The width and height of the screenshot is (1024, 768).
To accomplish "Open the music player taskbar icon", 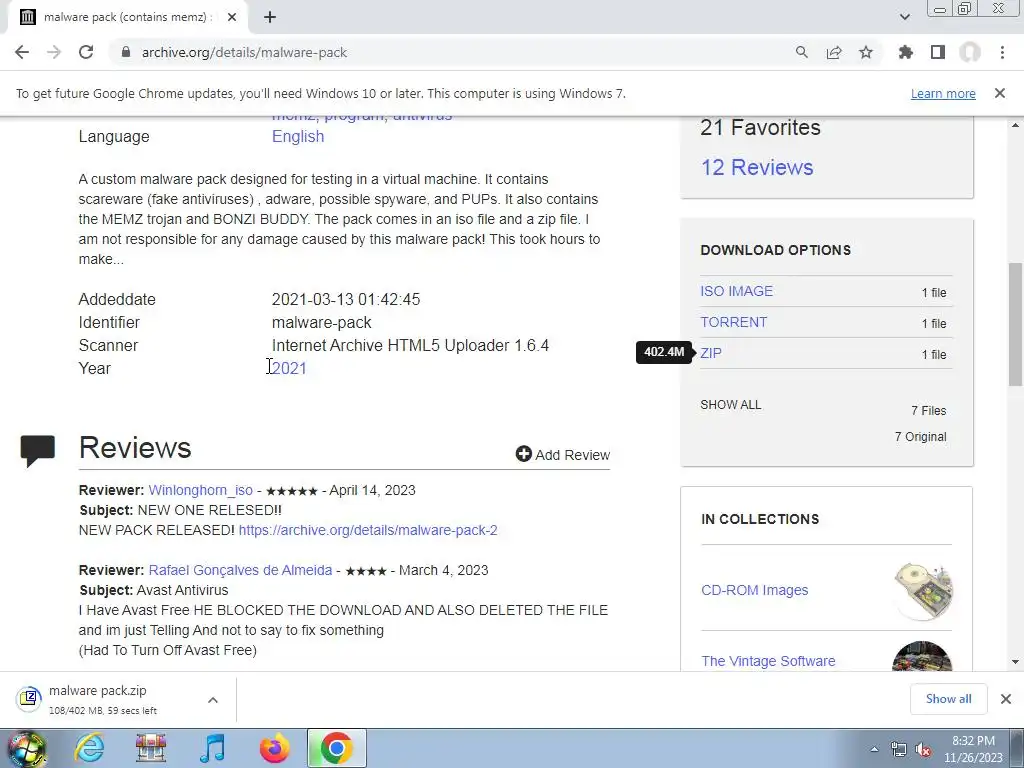I will [x=213, y=748].
